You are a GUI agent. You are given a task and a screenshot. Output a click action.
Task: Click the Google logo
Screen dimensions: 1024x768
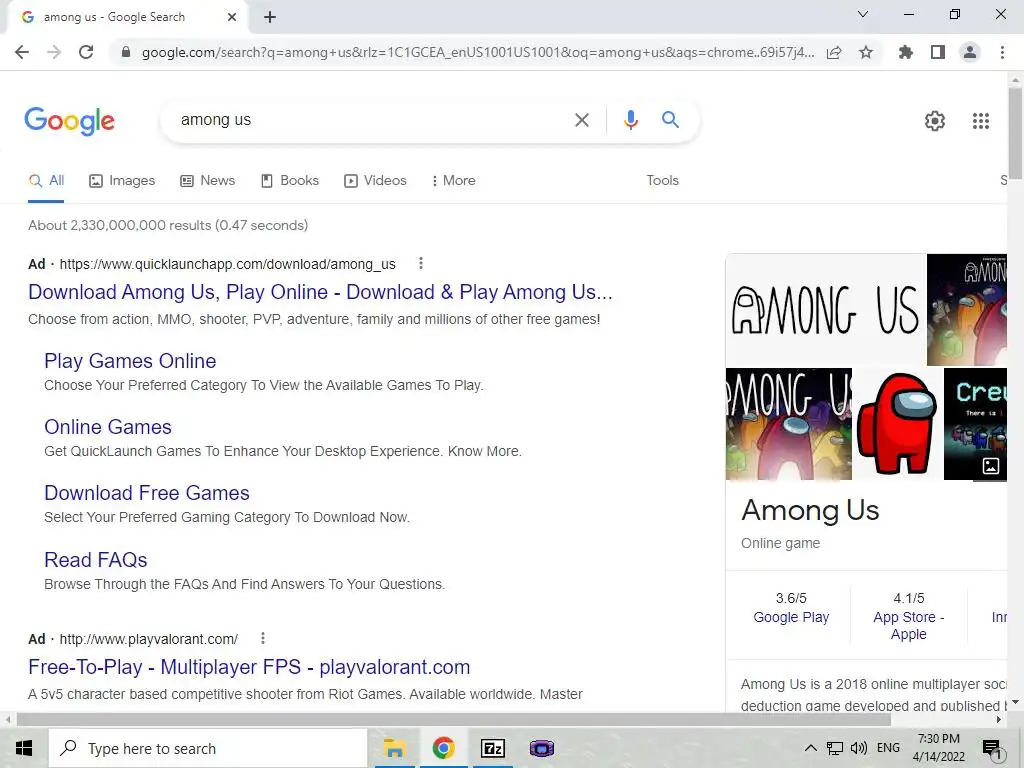coord(70,121)
